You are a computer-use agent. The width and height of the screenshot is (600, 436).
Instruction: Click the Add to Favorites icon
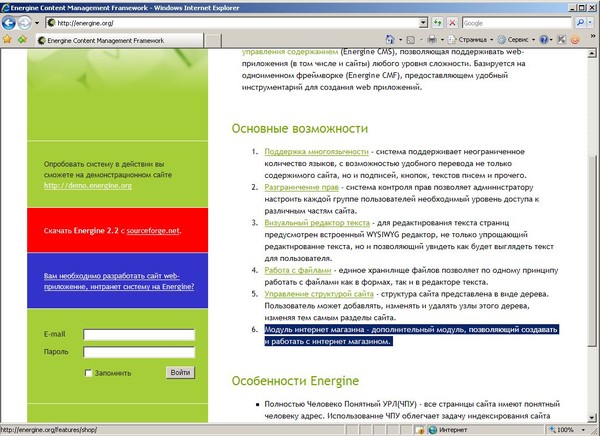click(x=23, y=39)
